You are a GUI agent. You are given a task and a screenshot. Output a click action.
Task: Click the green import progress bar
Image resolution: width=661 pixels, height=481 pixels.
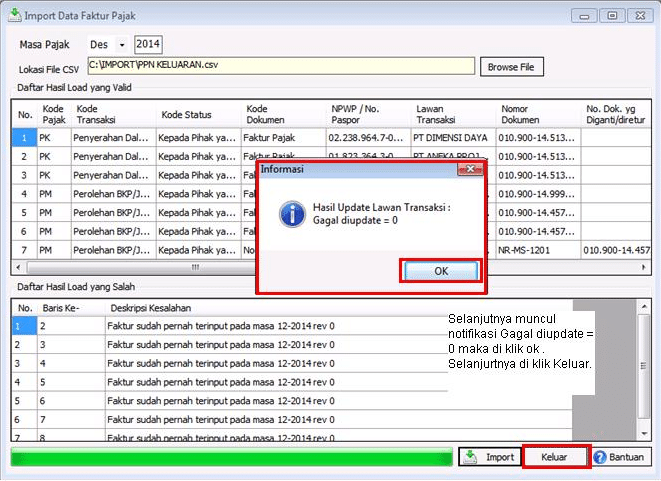pos(232,457)
